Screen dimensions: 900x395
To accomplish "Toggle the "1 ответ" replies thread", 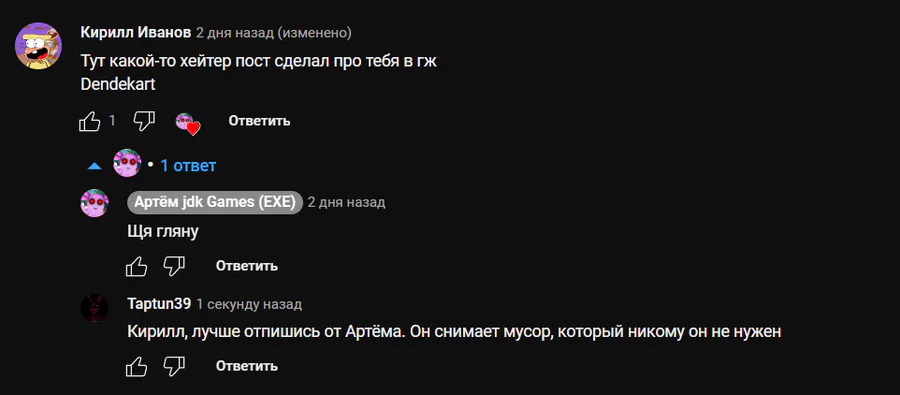I will pyautogui.click(x=188, y=166).
